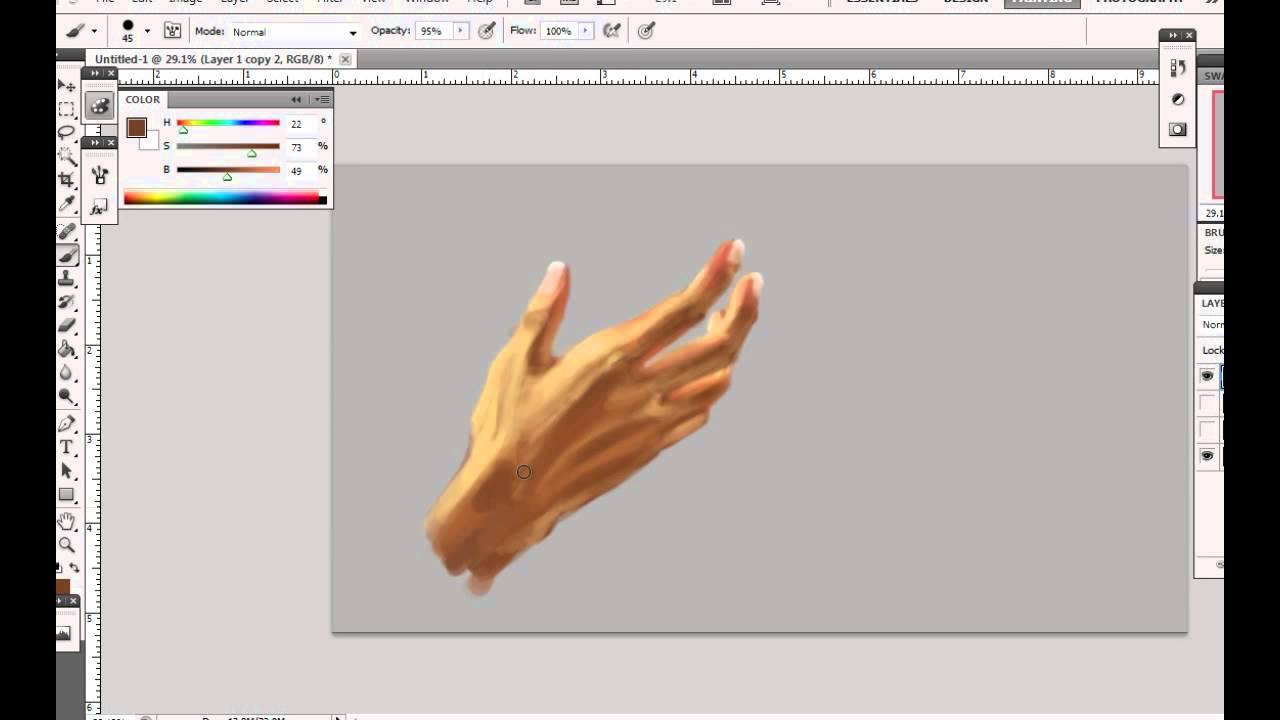1280x720 pixels.
Task: Click the saturation value field
Action: point(300,147)
